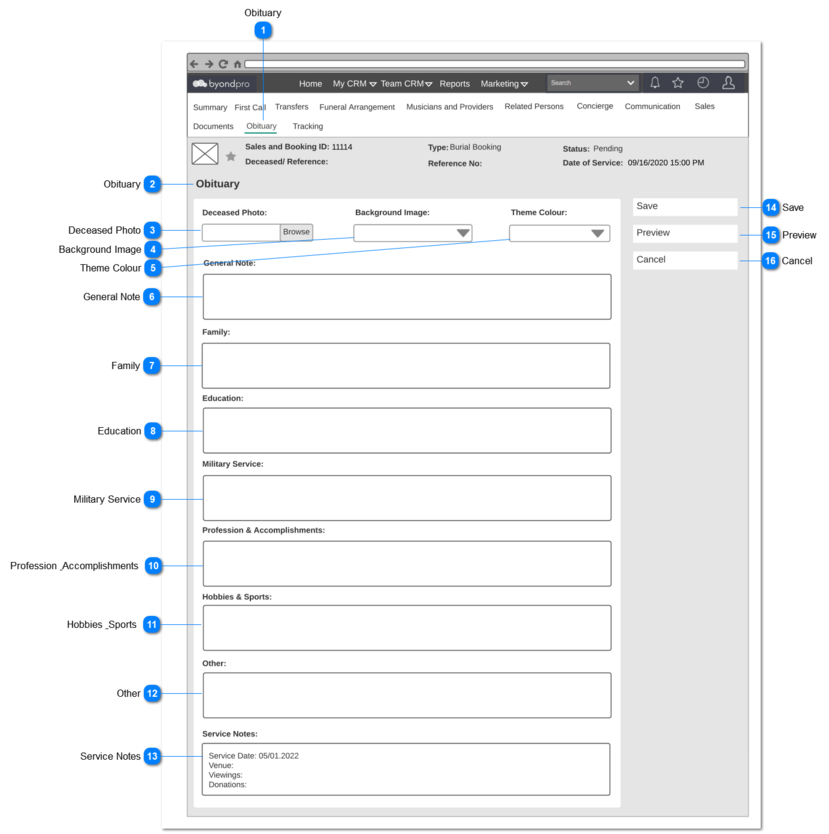Click the browser address bar
The image size is (829, 834).
495,64
